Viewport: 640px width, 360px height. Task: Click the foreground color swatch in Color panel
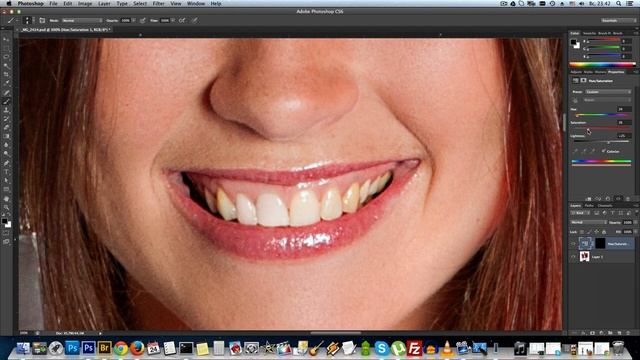tap(573, 42)
